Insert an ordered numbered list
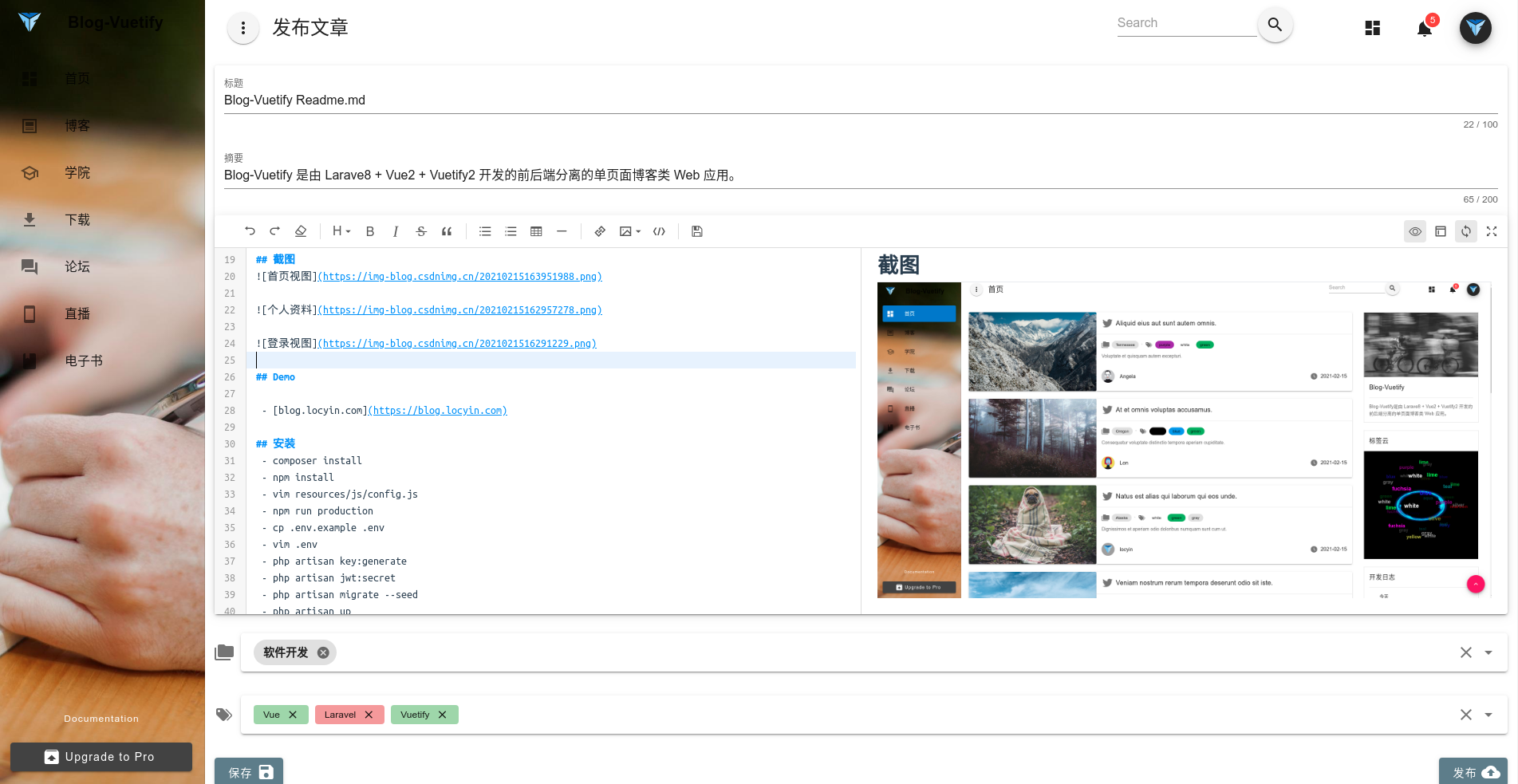This screenshot has width=1518, height=784. [511, 231]
